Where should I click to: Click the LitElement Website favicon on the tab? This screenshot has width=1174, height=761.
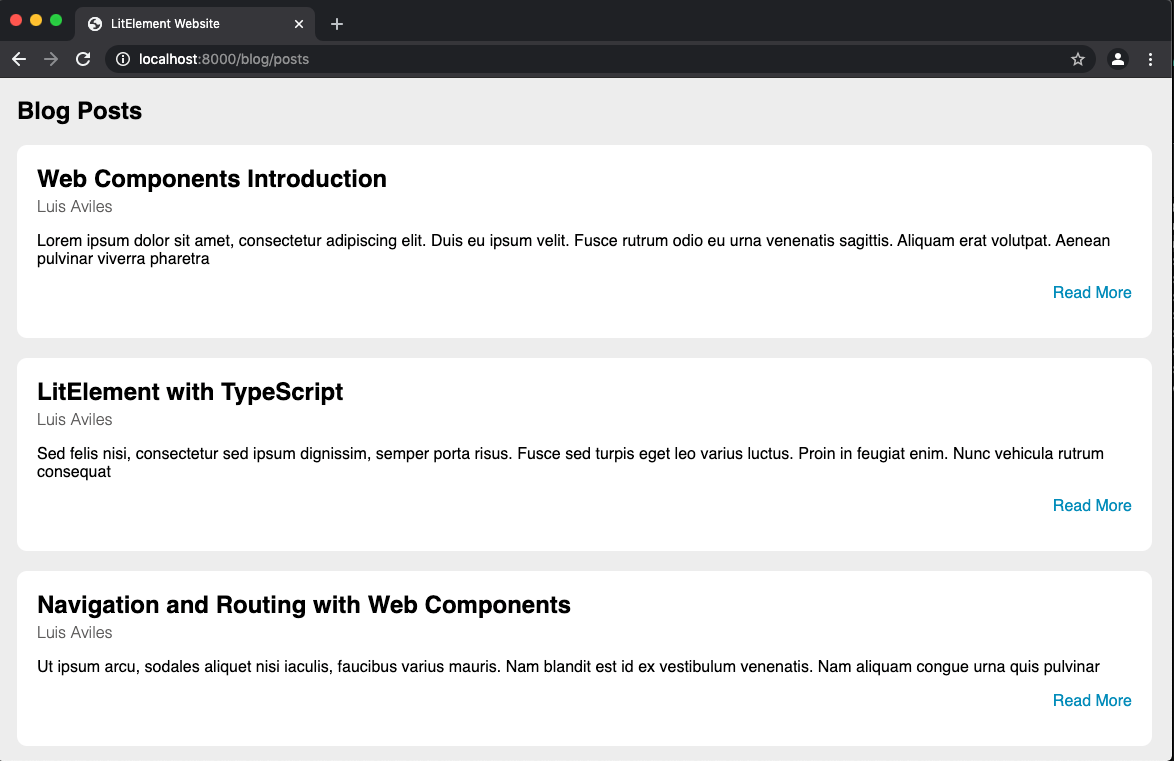click(x=93, y=23)
